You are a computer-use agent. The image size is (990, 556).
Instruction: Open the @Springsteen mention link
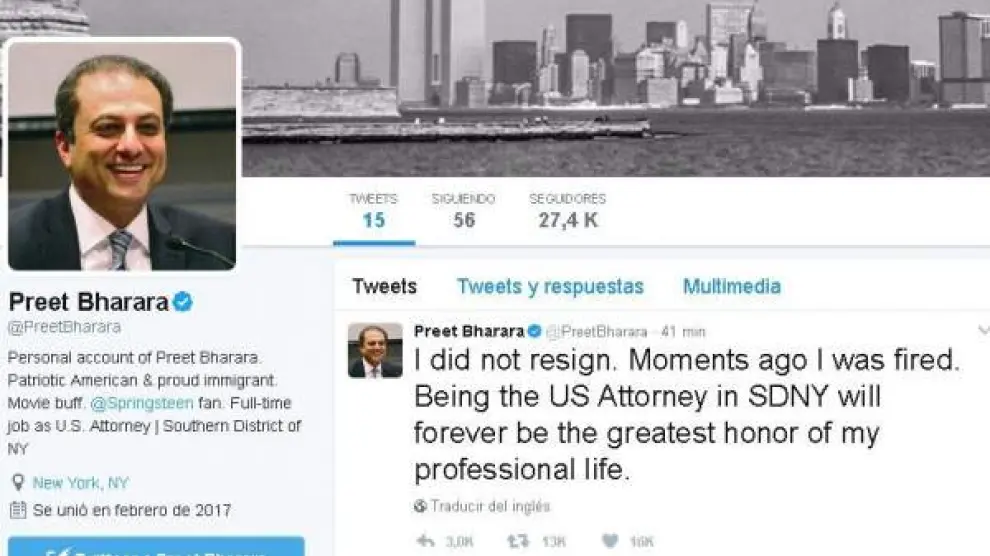(141, 403)
